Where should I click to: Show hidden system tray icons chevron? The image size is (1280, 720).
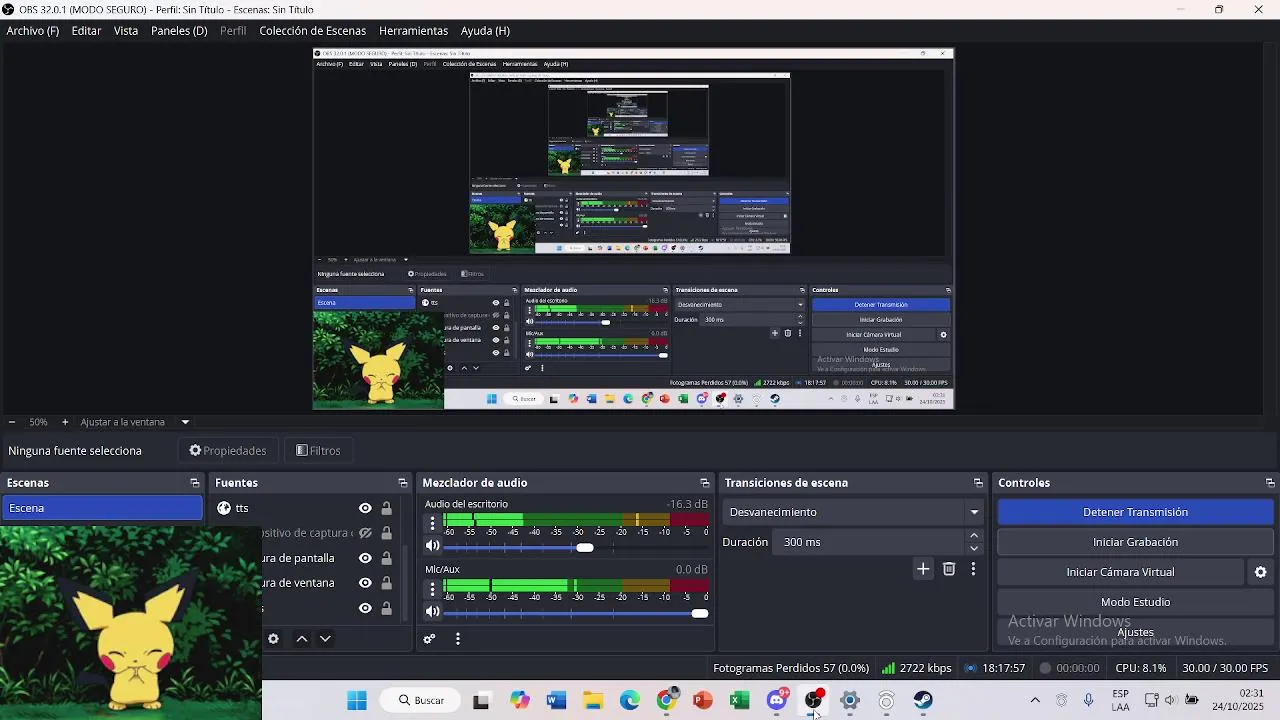pos(1035,700)
